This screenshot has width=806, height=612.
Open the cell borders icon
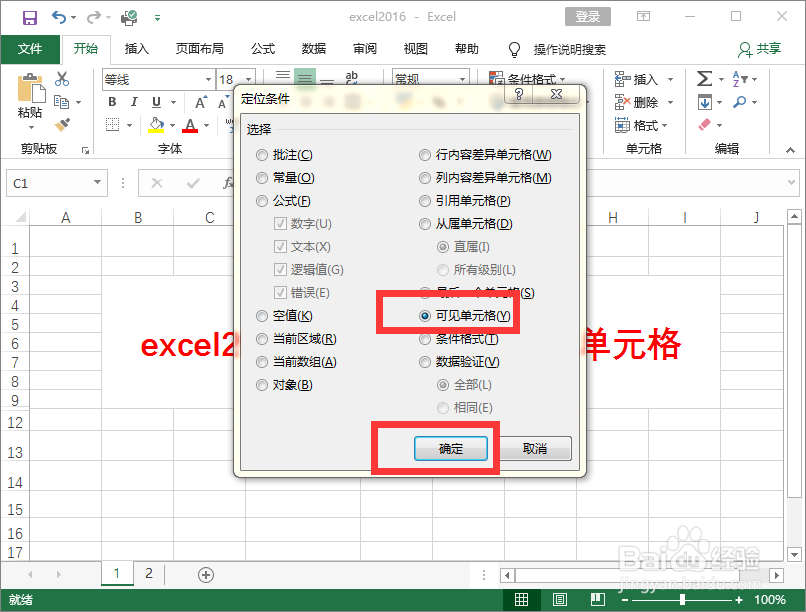(x=113, y=124)
